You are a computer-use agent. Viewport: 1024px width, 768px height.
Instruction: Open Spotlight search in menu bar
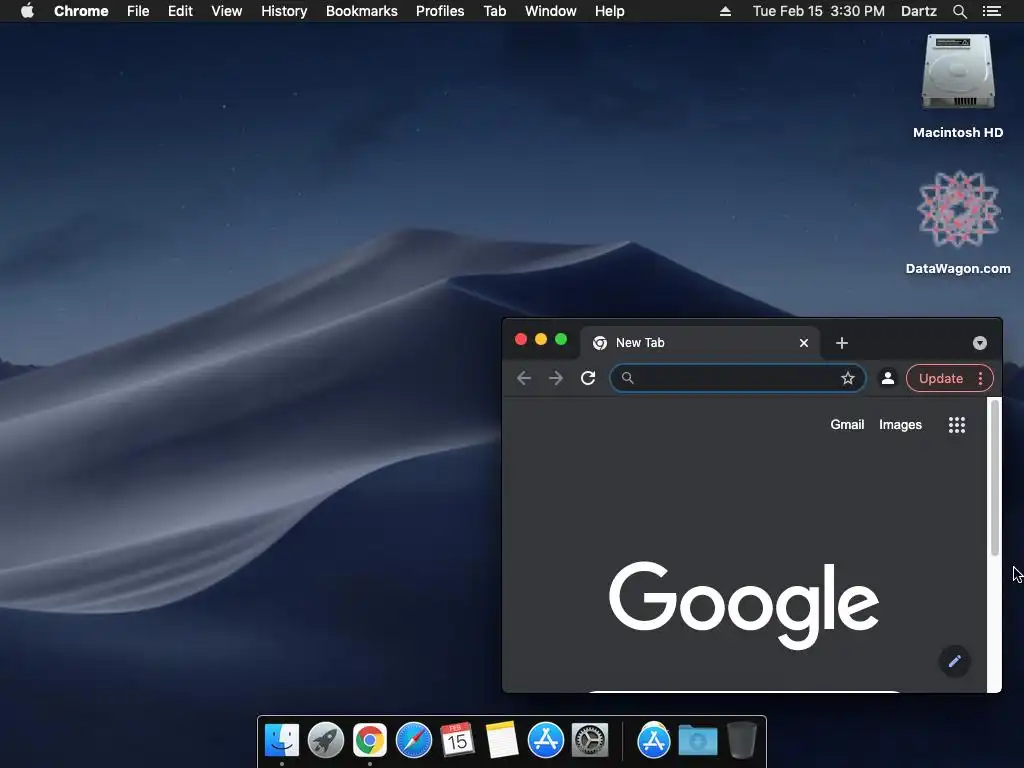pyautogui.click(x=959, y=11)
